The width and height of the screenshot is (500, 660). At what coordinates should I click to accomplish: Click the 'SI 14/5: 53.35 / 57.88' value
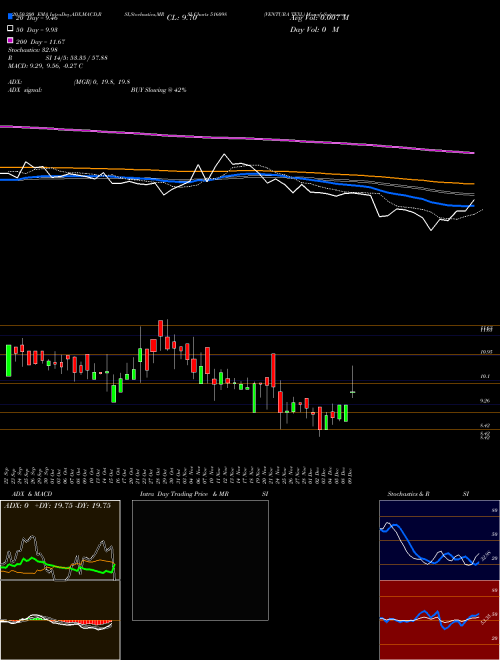[76, 58]
